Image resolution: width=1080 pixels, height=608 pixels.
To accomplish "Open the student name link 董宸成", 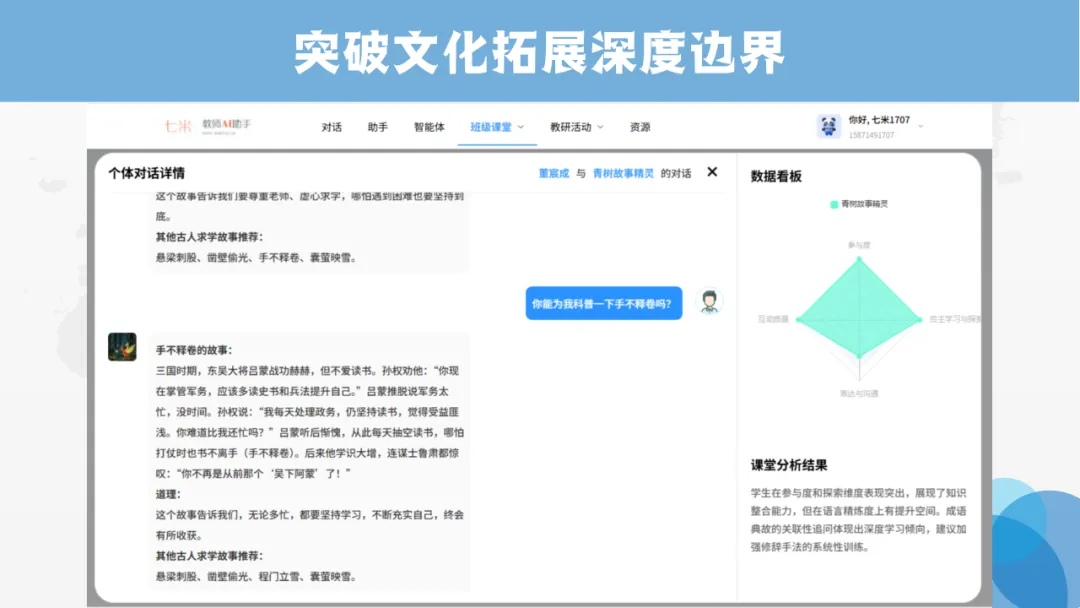I will coord(554,174).
